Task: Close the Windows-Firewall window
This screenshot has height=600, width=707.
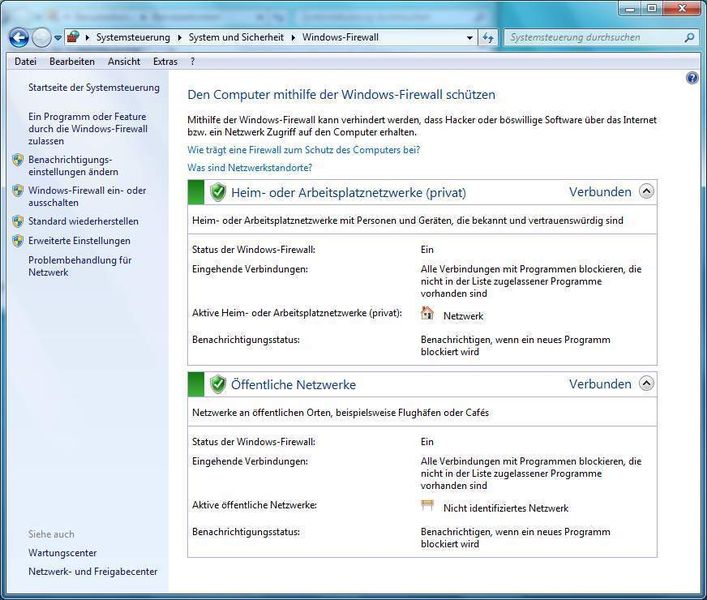Action: click(x=682, y=8)
